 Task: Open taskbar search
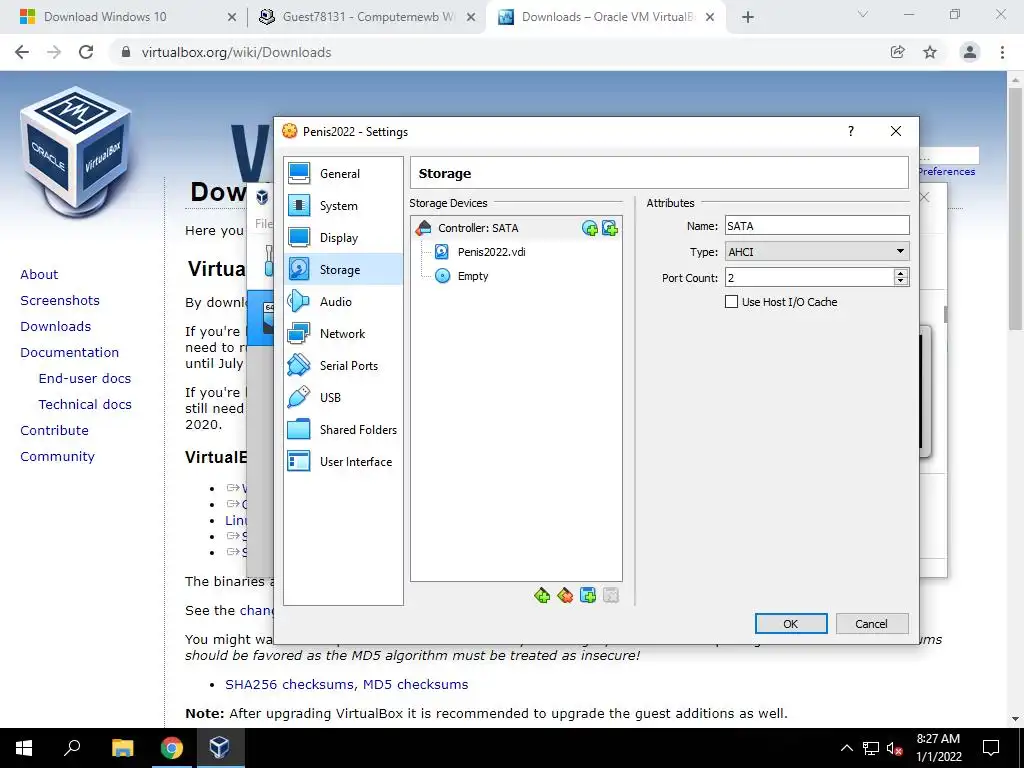coord(72,748)
